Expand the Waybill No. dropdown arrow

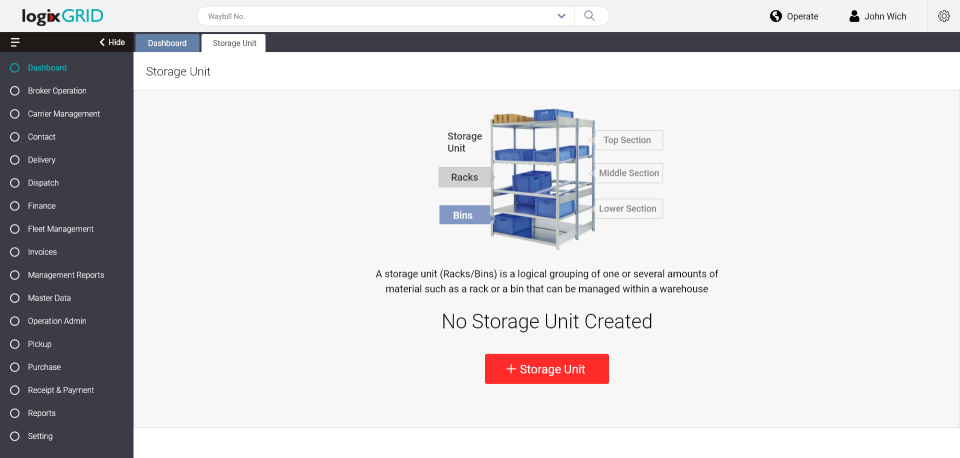coord(561,16)
